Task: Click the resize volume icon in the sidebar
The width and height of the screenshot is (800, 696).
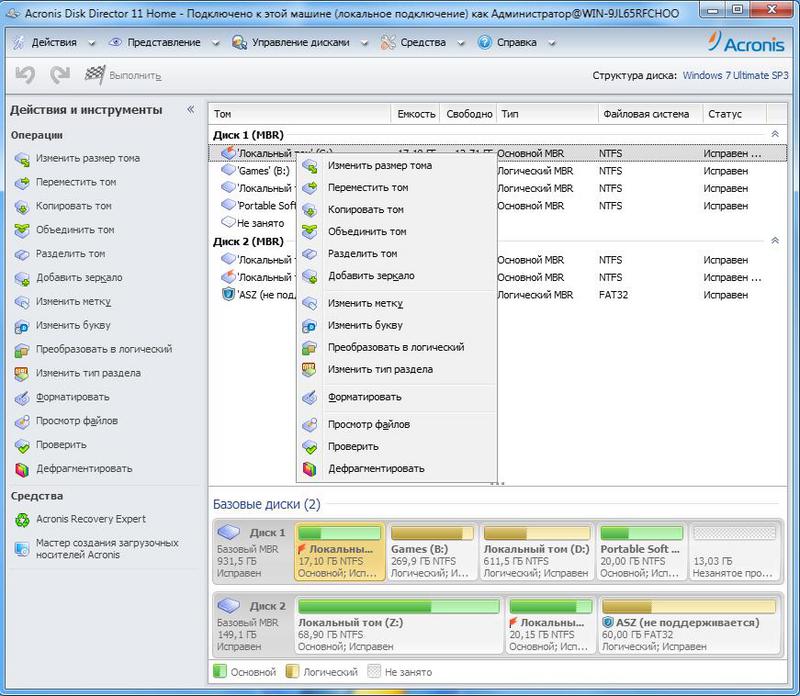Action: pyautogui.click(x=22, y=159)
